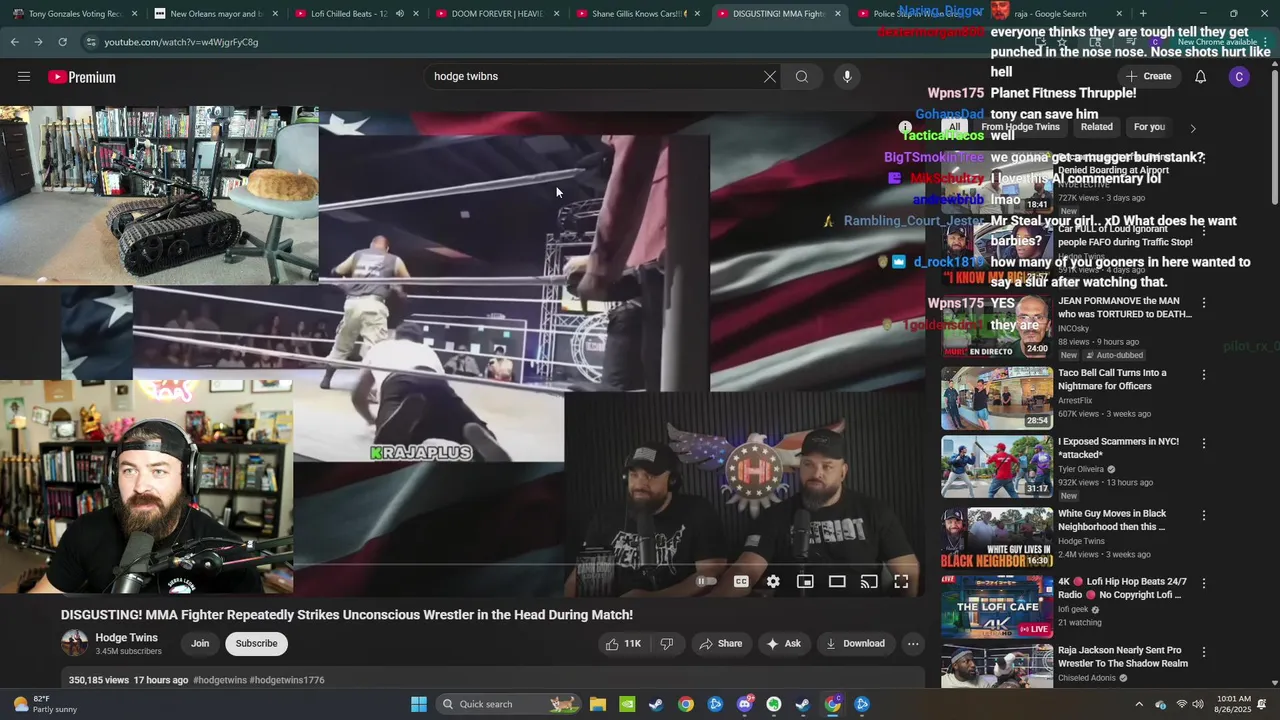Screen dimensions: 1280x720
Task: Open more actions ellipsis under video
Action: click(x=913, y=644)
